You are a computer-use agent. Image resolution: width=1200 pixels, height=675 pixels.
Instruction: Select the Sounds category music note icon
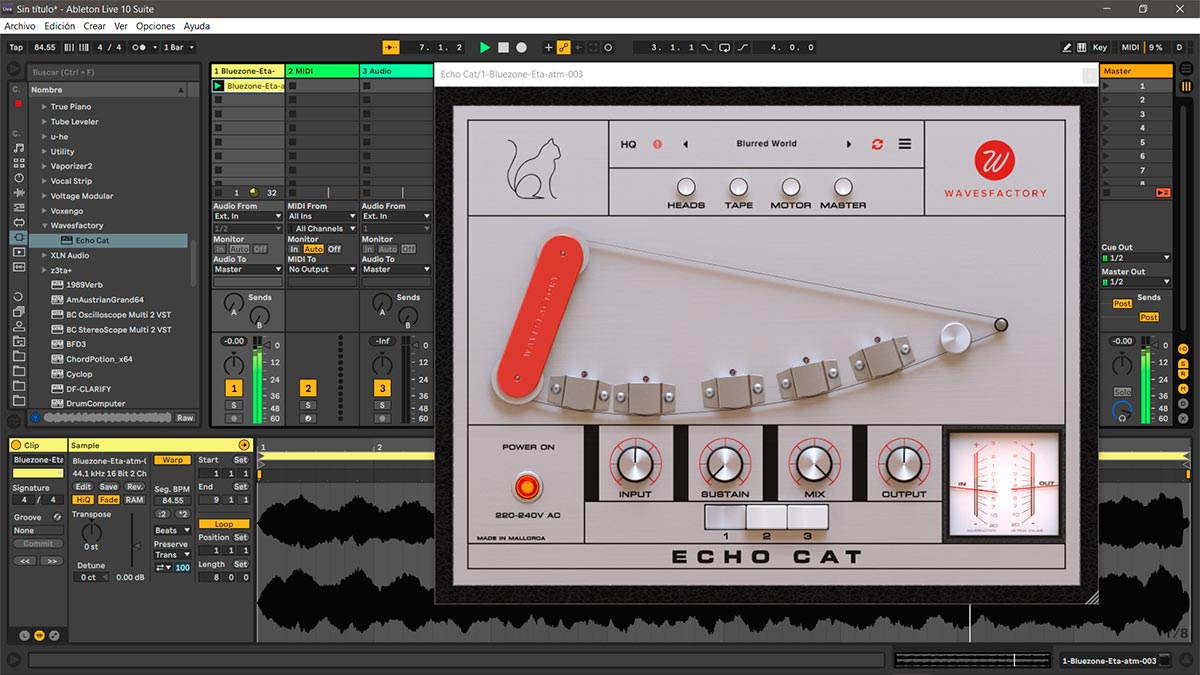point(19,148)
